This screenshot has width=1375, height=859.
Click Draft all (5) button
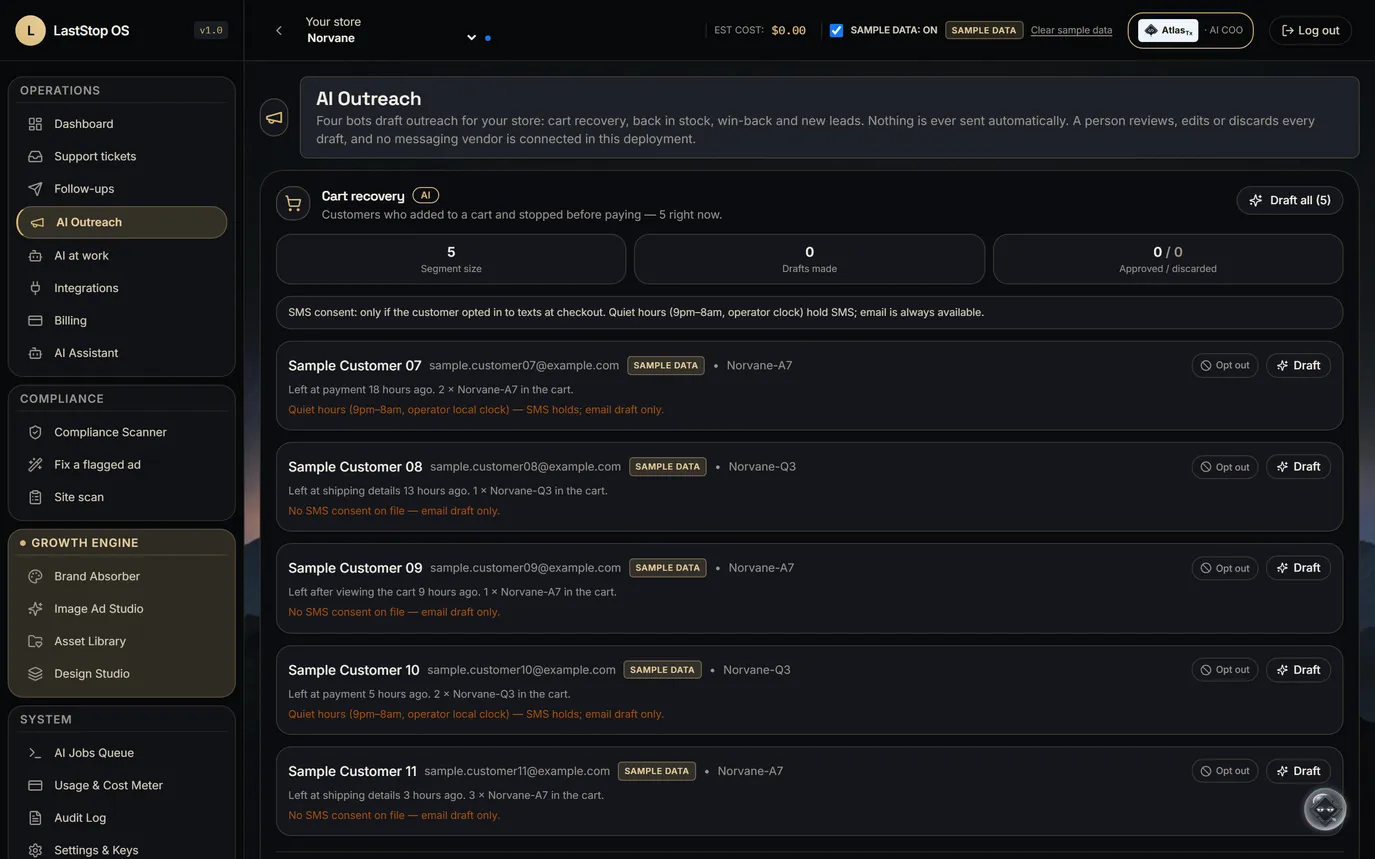pyautogui.click(x=1290, y=200)
